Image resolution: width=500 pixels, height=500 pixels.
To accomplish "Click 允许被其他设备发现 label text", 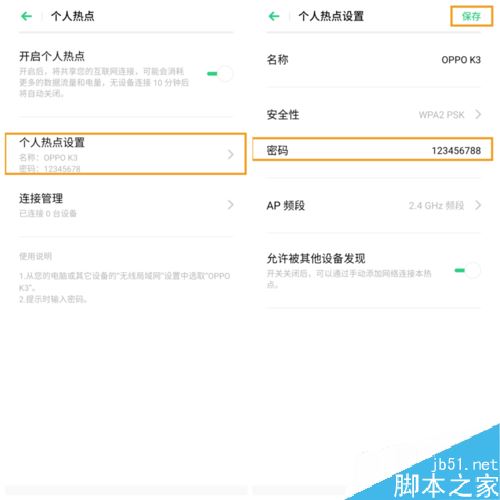I will [x=316, y=258].
